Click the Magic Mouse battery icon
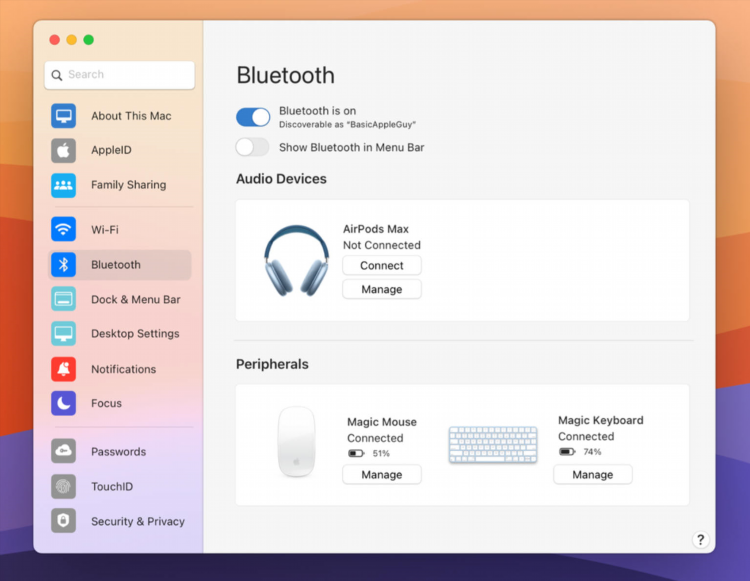This screenshot has width=750, height=581. tap(356, 453)
